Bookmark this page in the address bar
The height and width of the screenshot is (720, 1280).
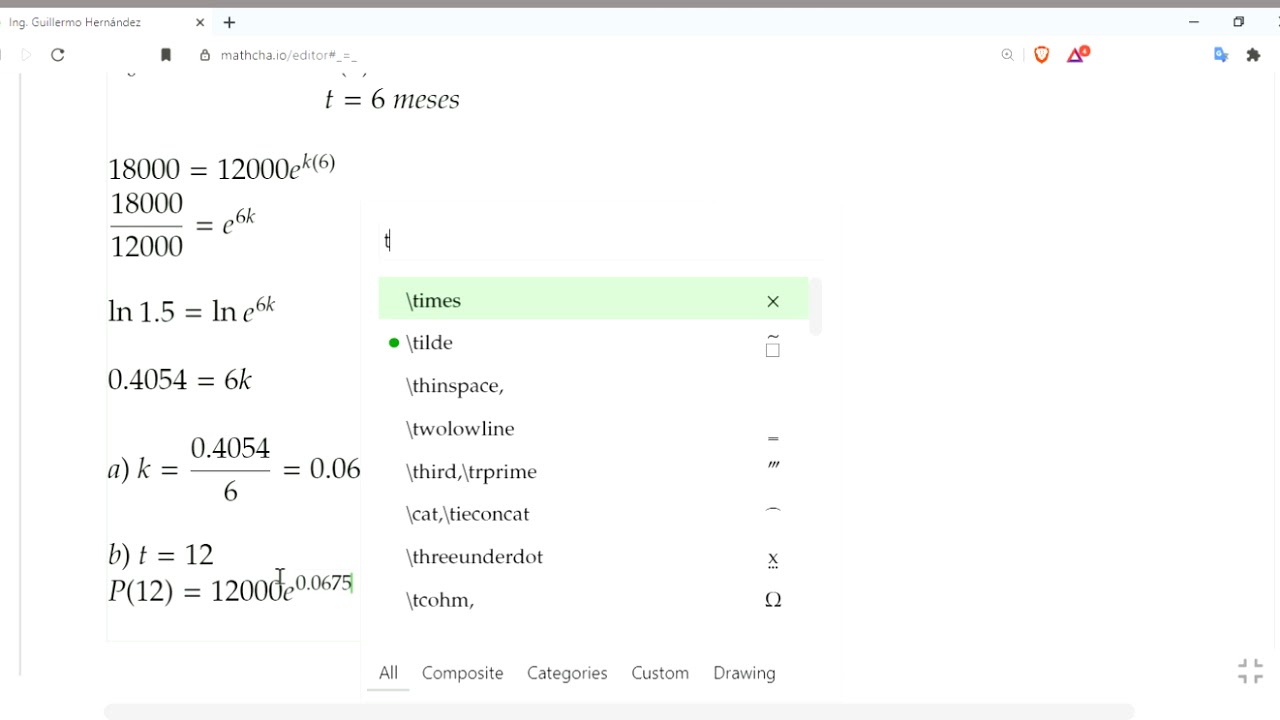[166, 55]
